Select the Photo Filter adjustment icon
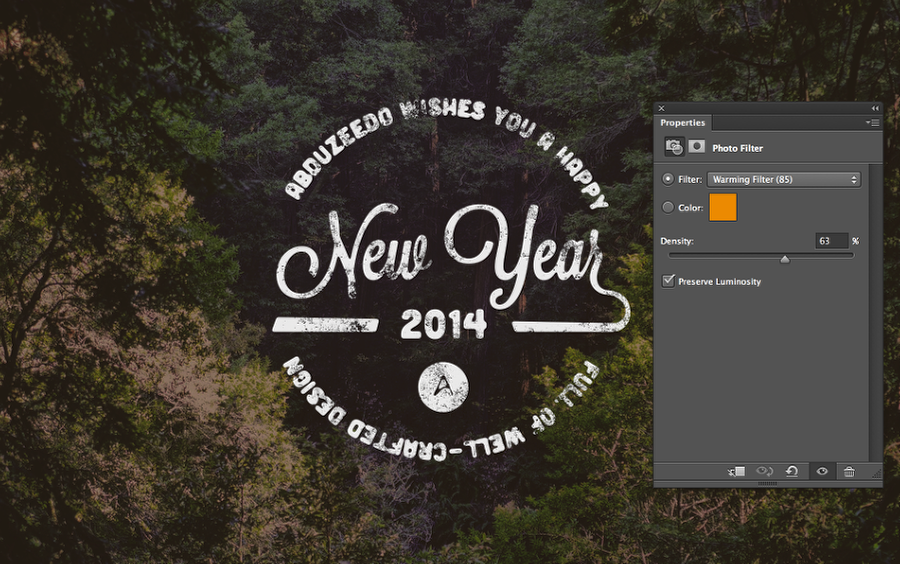900x564 pixels. (x=674, y=147)
